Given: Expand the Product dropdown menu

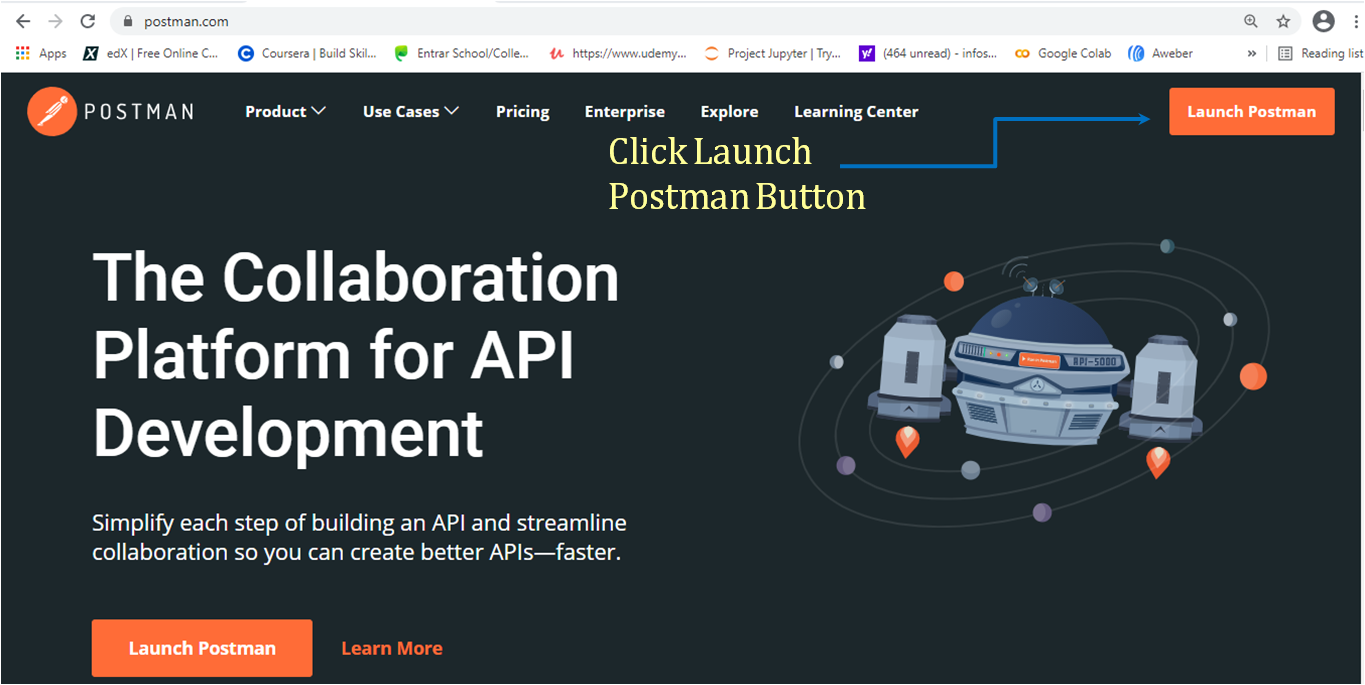Looking at the screenshot, I should pos(285,111).
